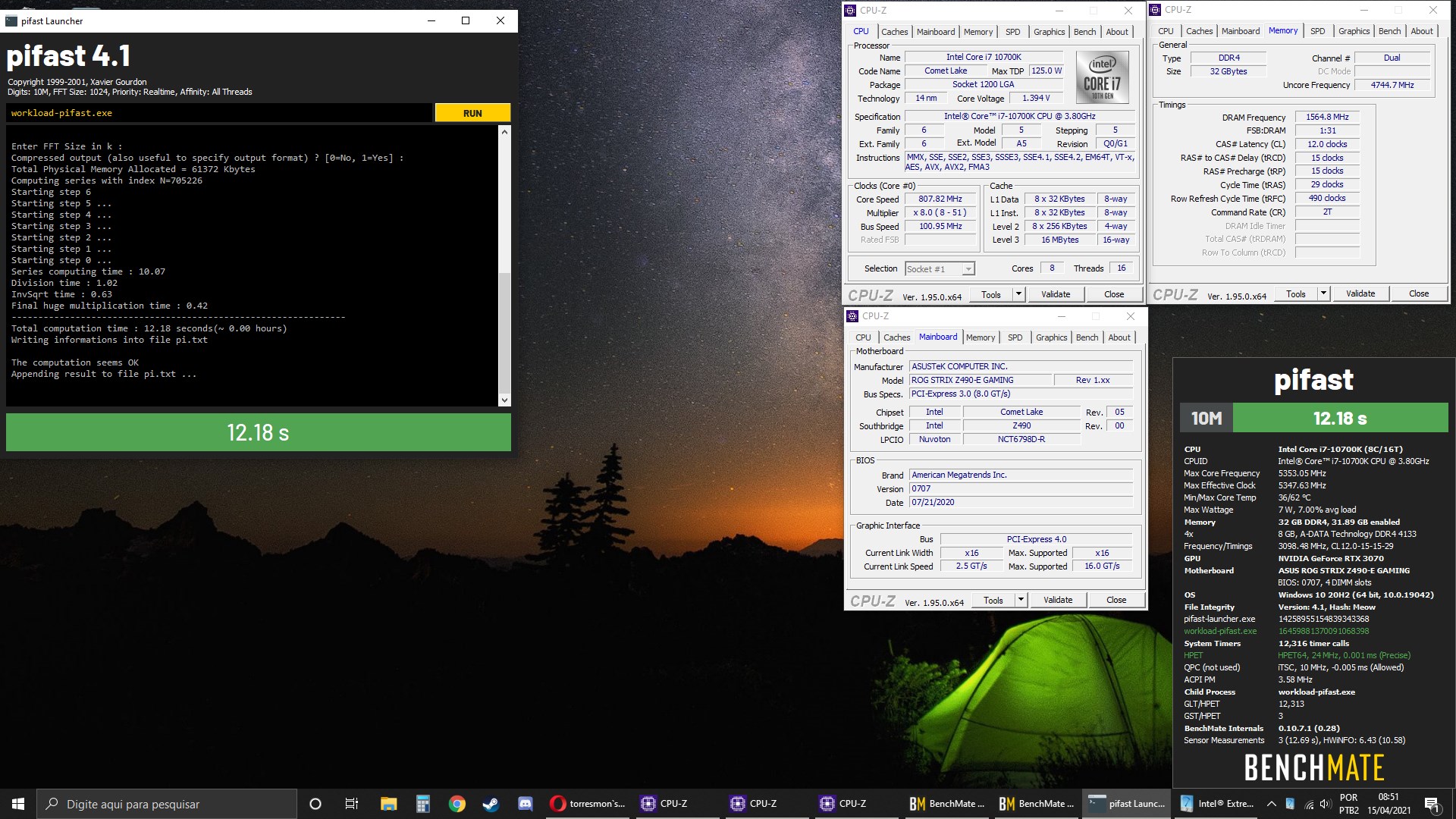Open Tools dropdown arrow in CPU-Z CPU window
The image size is (1456, 819).
[x=1018, y=294]
